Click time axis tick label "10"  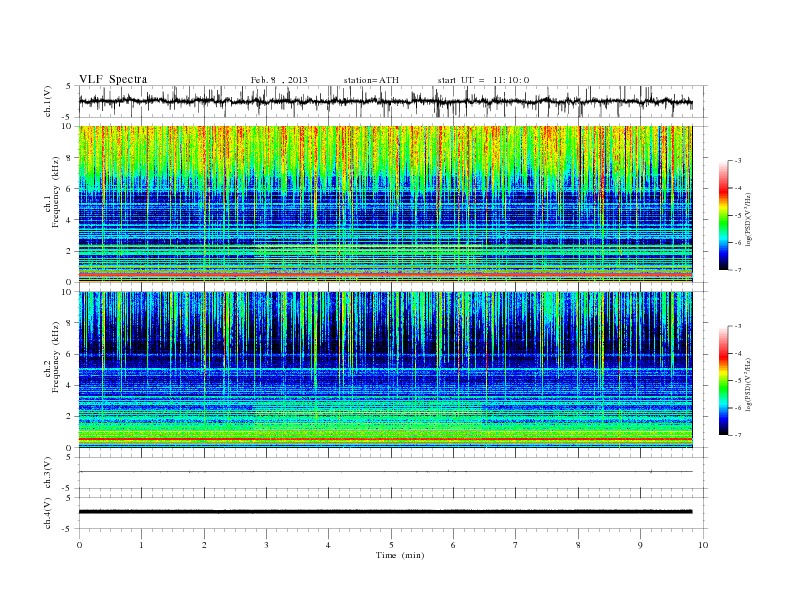point(703,545)
